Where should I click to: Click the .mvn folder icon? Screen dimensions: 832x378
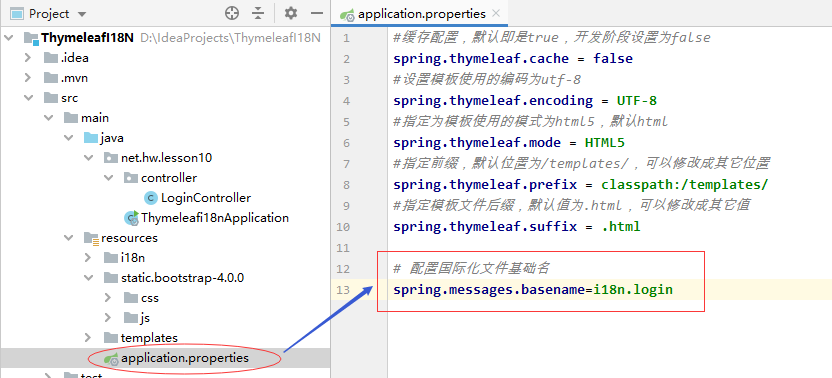click(x=51, y=78)
